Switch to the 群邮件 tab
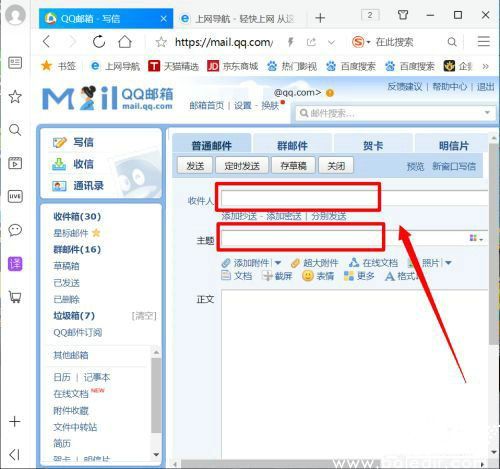The width and height of the screenshot is (500, 469). (x=292, y=145)
